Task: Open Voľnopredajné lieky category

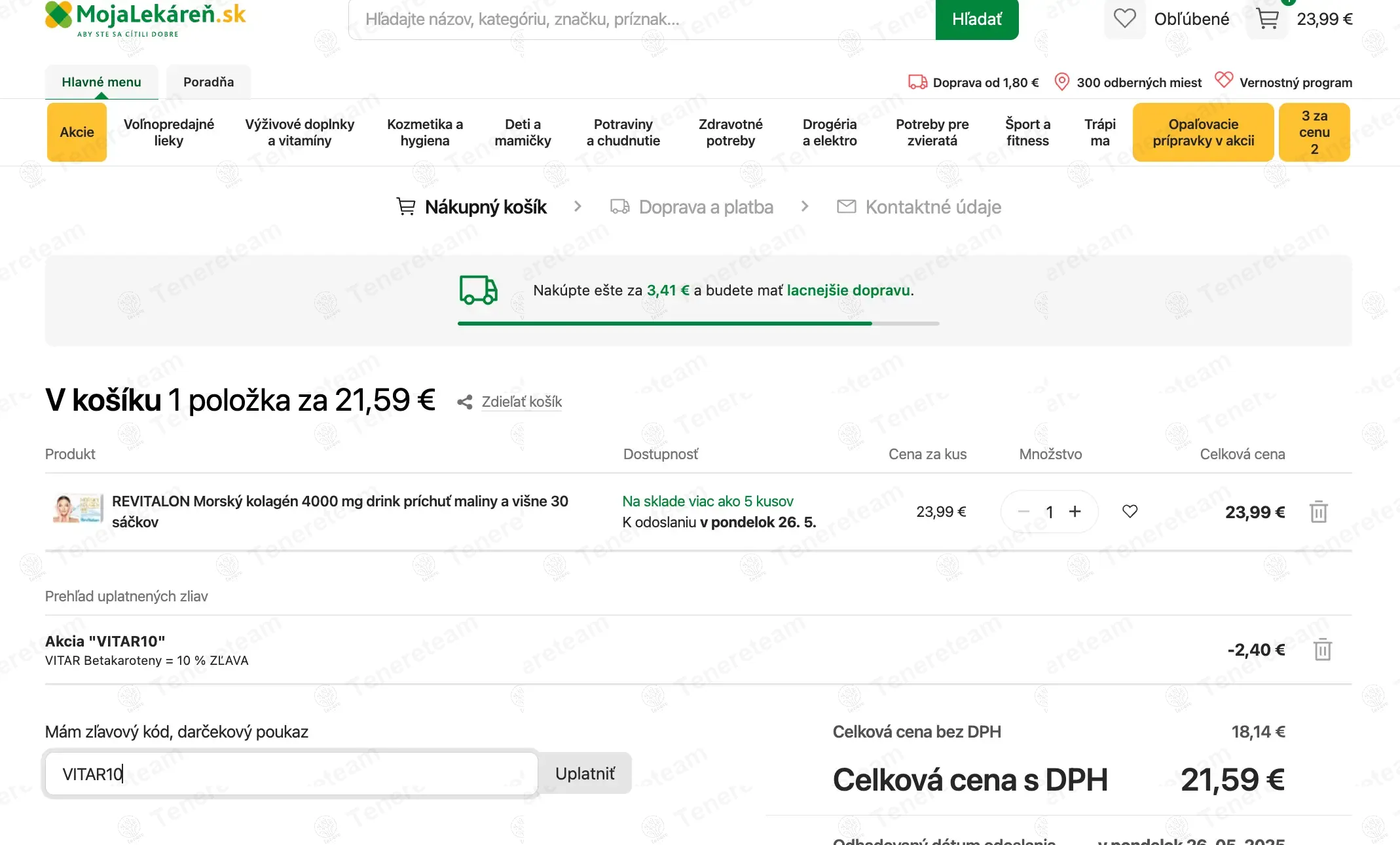Action: pyautogui.click(x=169, y=132)
